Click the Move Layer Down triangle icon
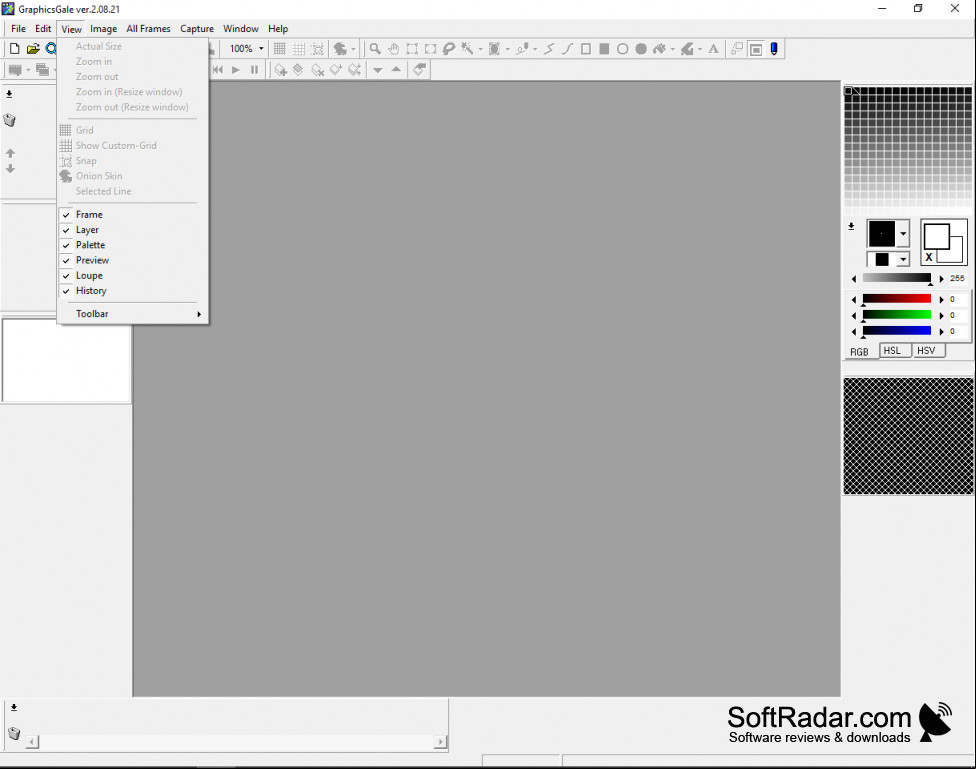976x769 pixels. 377,70
